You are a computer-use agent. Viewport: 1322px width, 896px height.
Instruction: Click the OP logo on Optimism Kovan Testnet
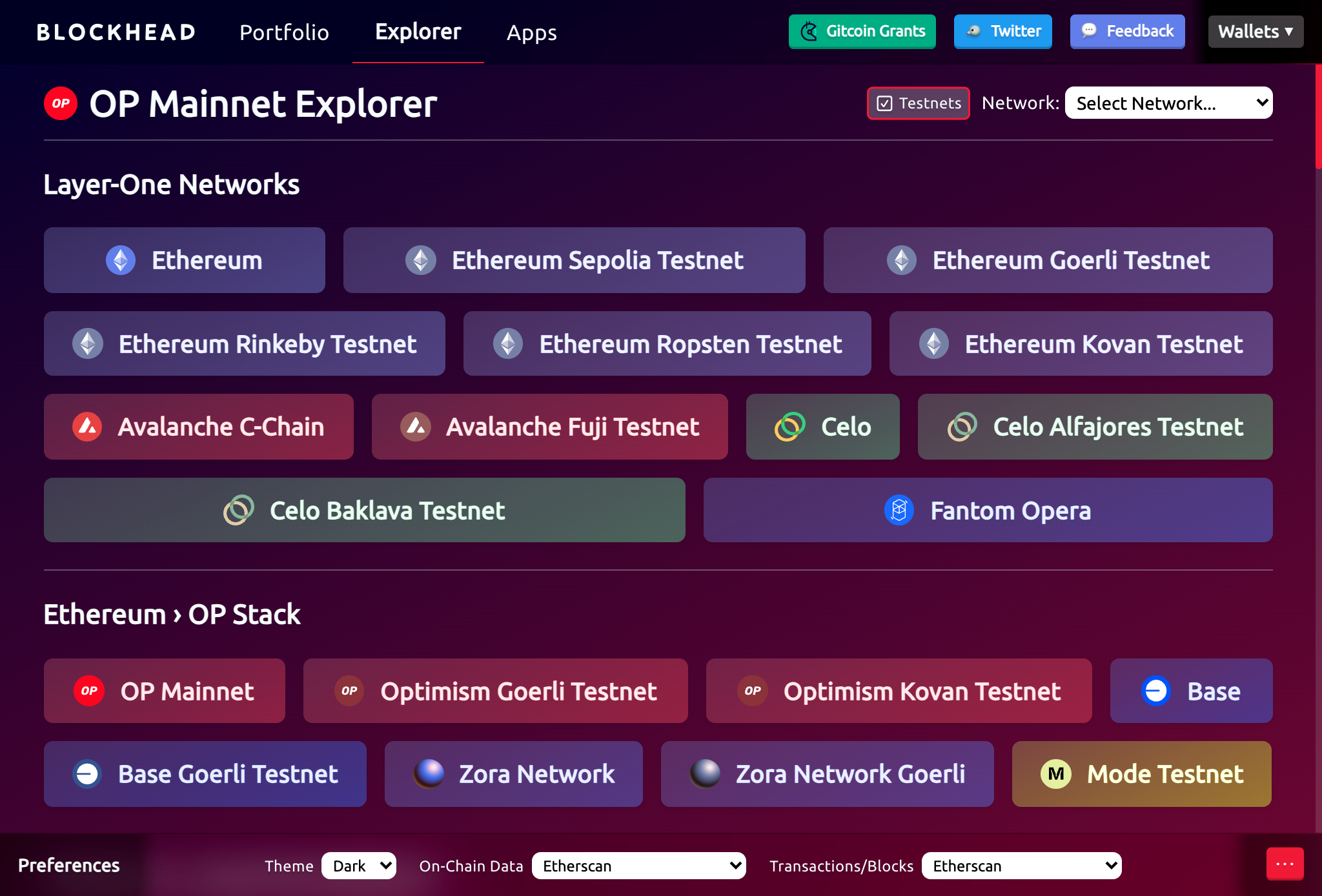(x=753, y=691)
